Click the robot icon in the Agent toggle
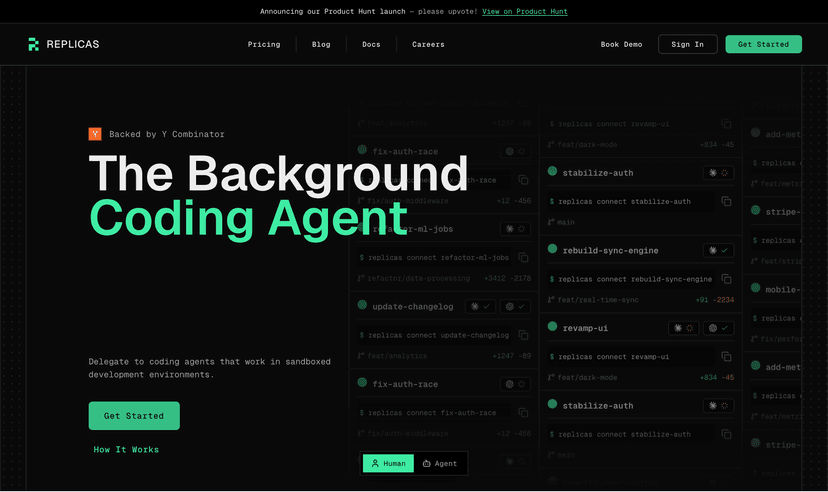The height and width of the screenshot is (492, 828). [x=427, y=463]
